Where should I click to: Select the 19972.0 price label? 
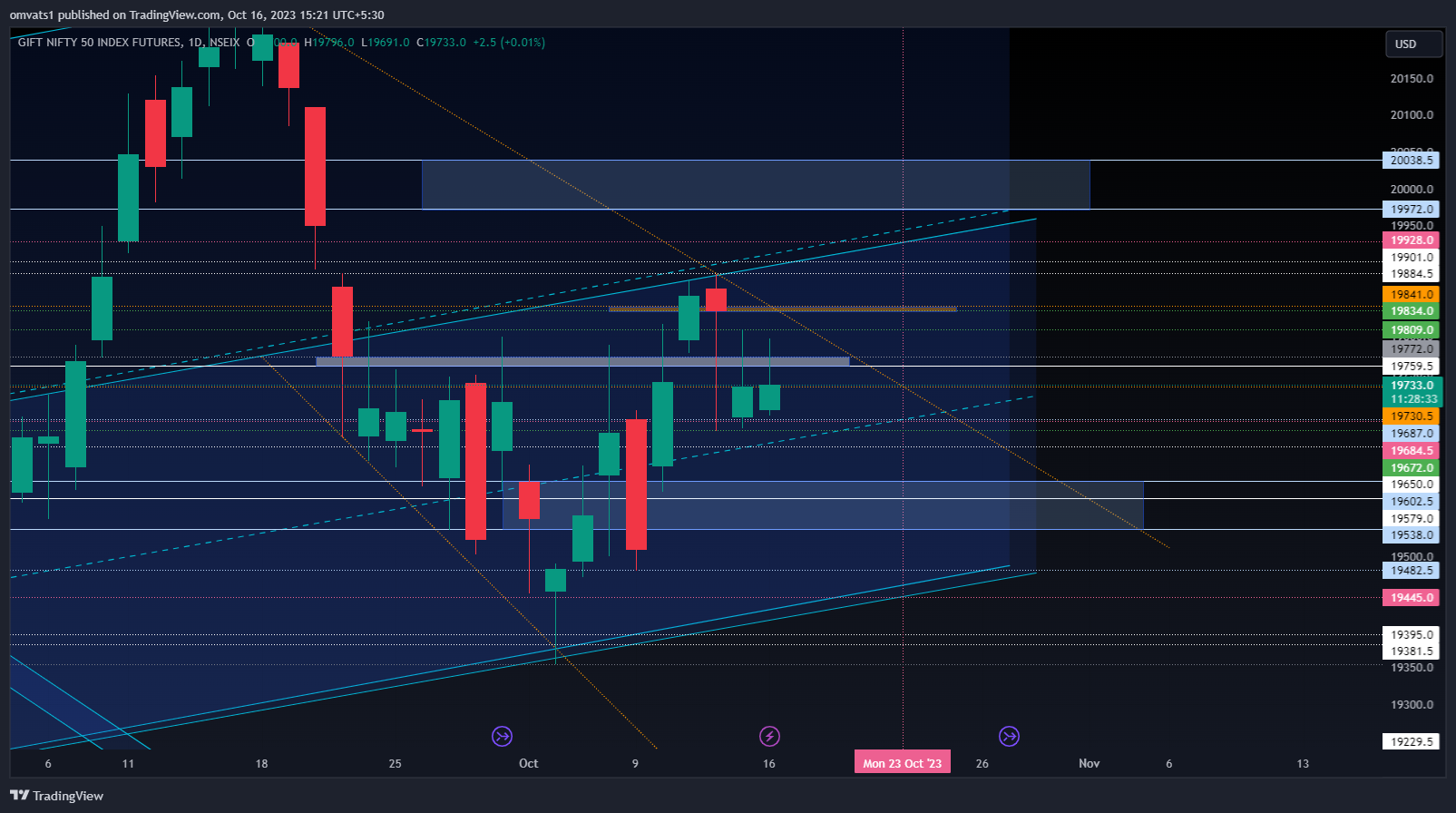click(1412, 210)
